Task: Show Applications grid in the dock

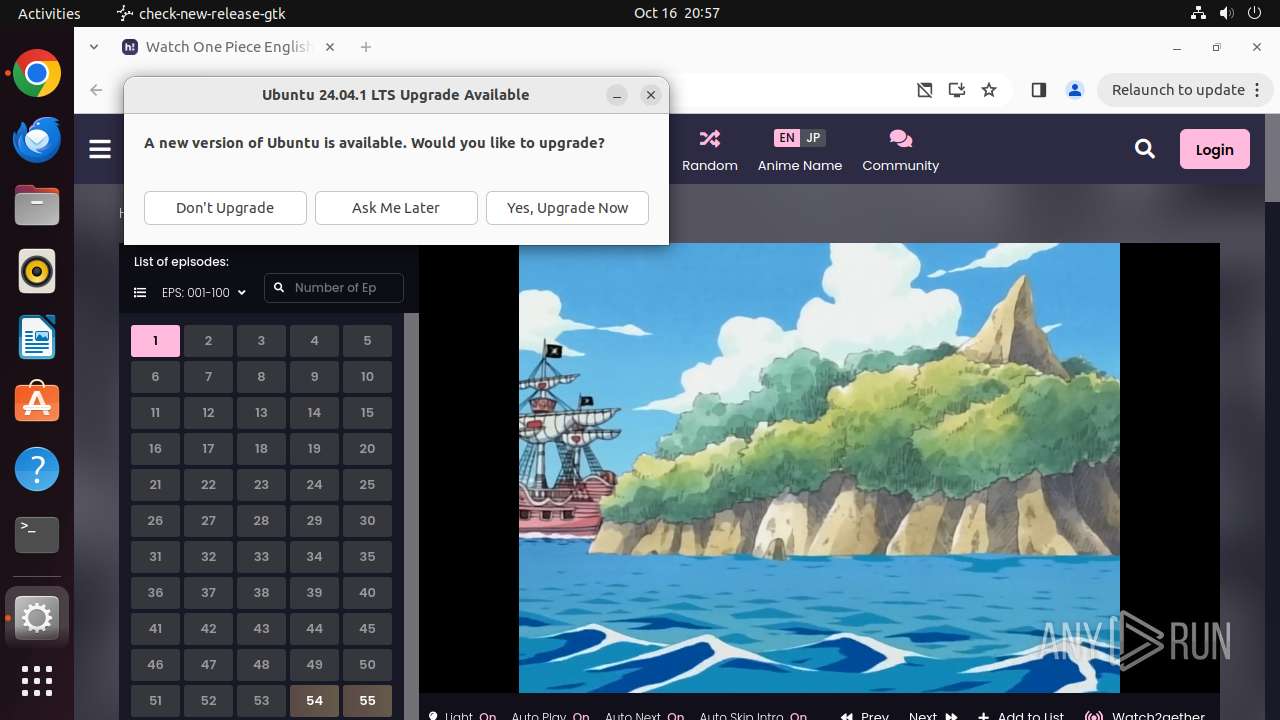Action: click(x=37, y=681)
